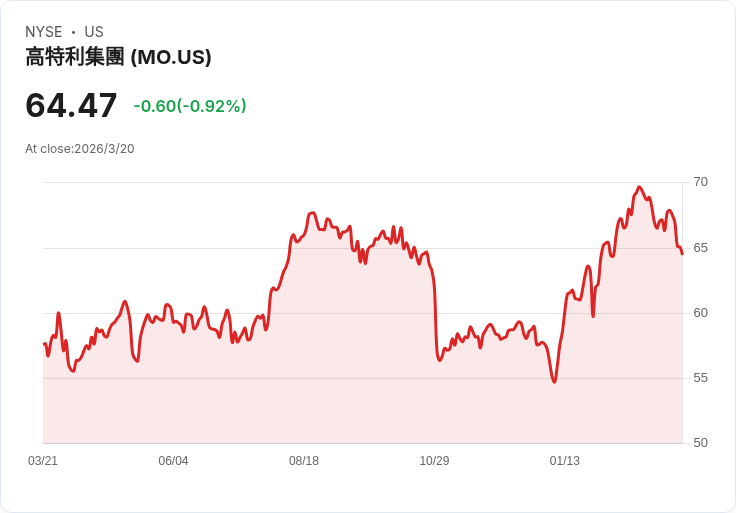Select the -0.60(-0.92%) price change text
Screen dimensions: 736x513
[x=190, y=106]
